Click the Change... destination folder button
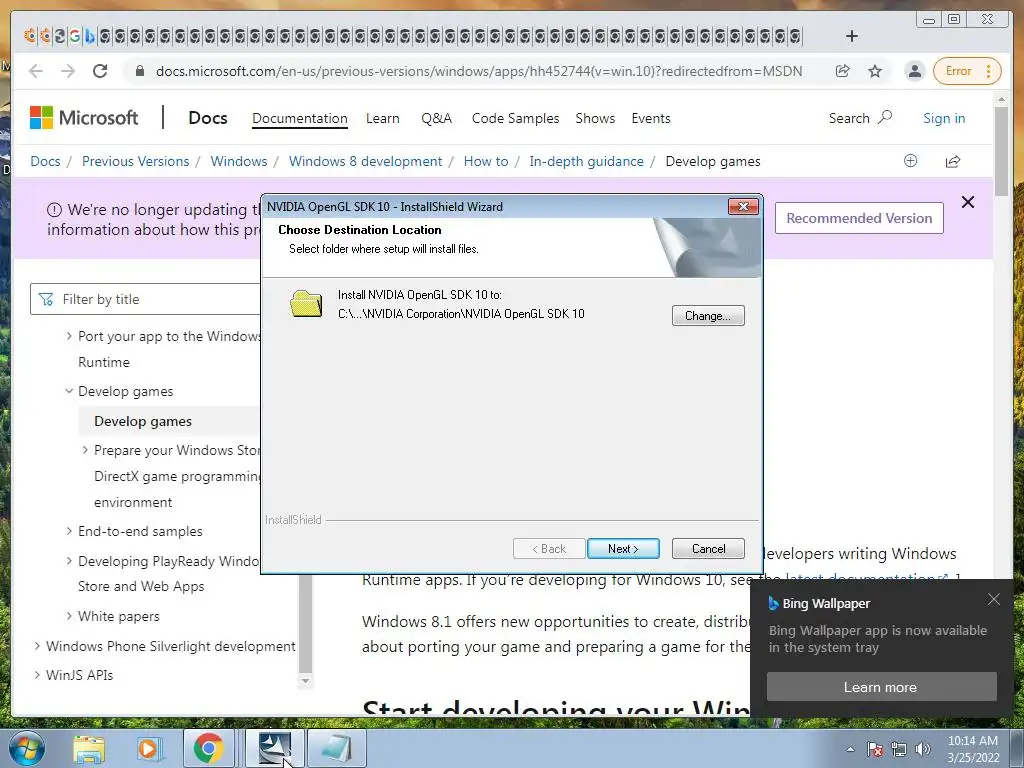 click(x=708, y=315)
